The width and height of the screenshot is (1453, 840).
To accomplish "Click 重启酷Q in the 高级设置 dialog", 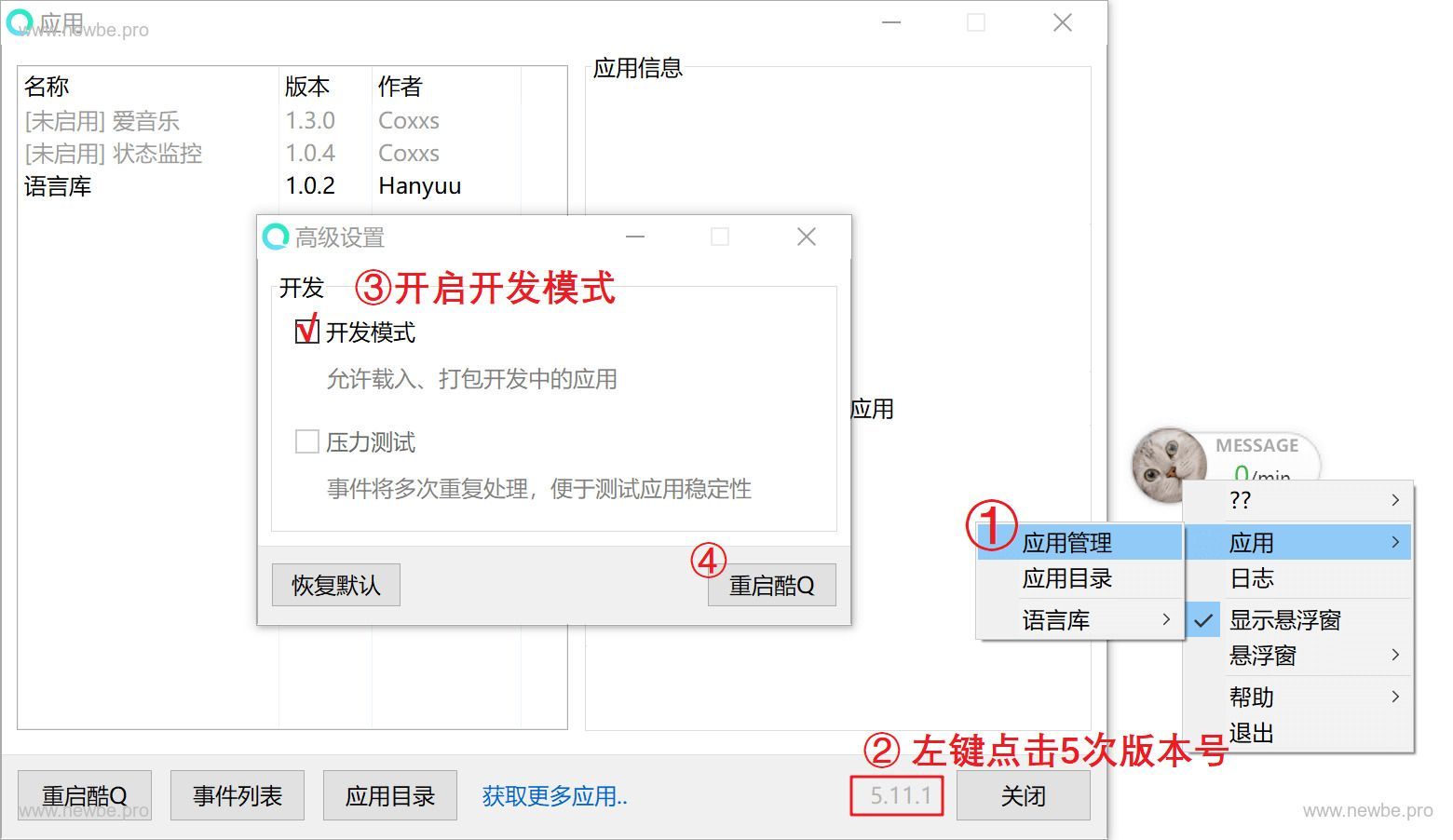I will point(771,584).
